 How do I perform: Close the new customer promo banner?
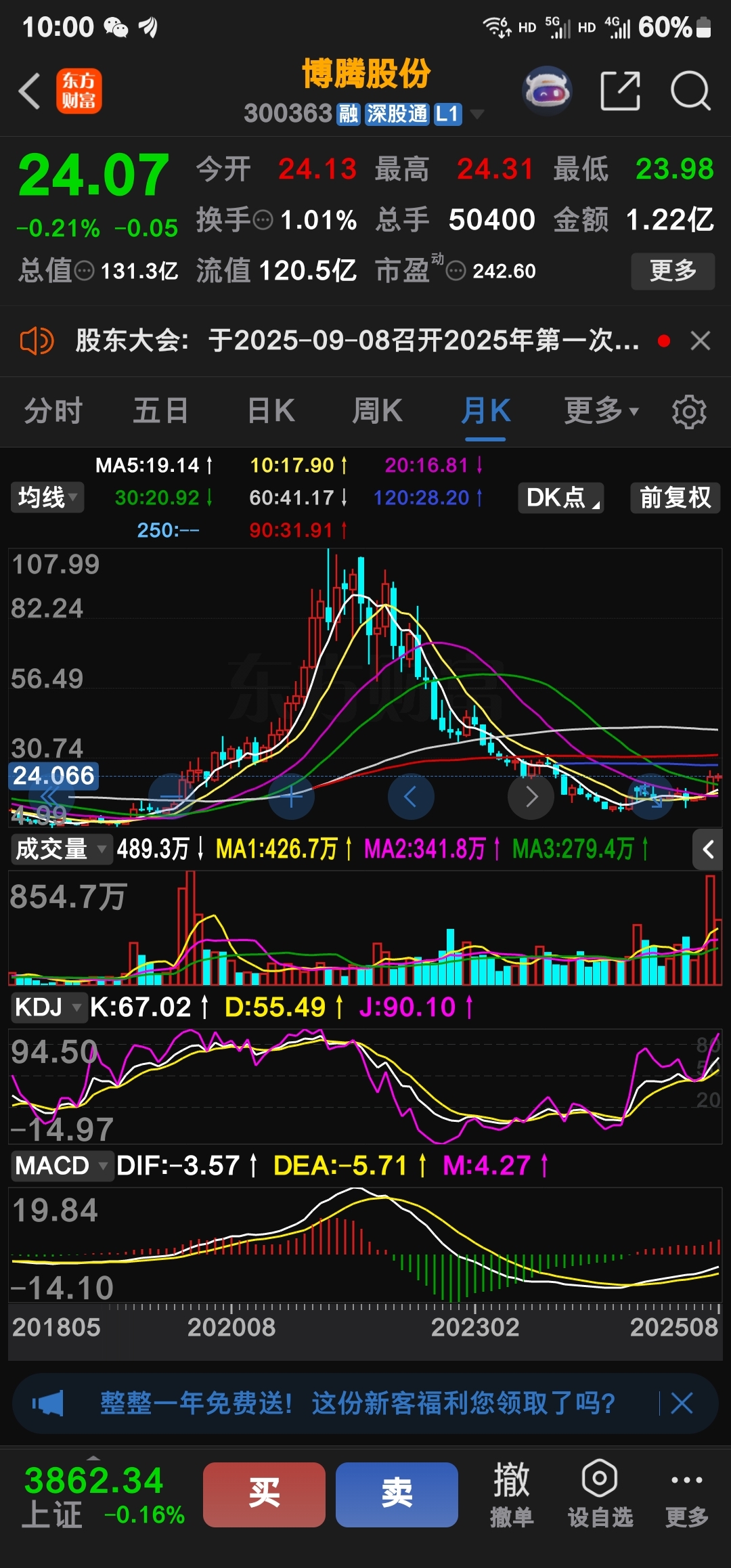click(682, 1403)
